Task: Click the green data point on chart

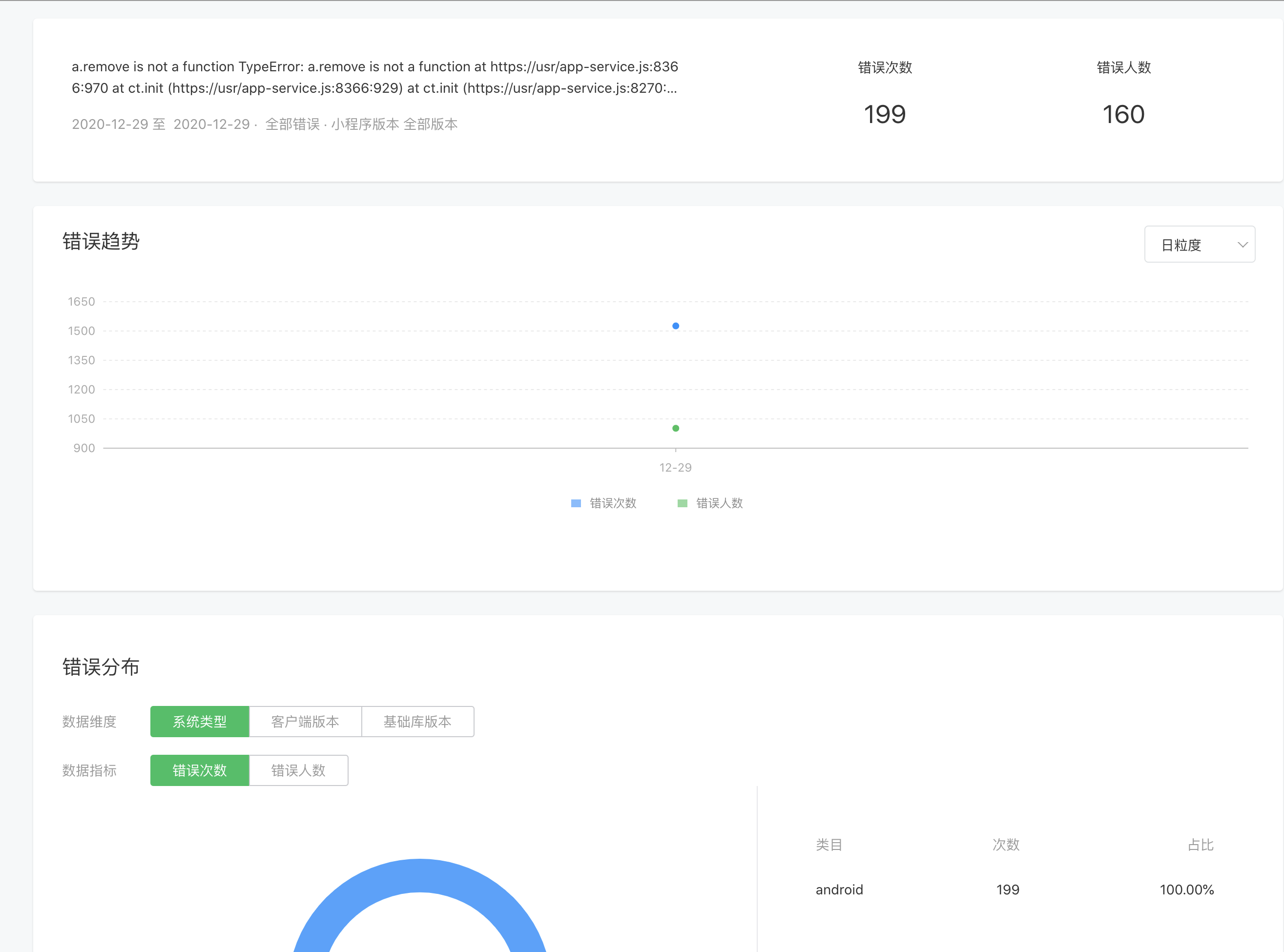Action: pyautogui.click(x=675, y=428)
